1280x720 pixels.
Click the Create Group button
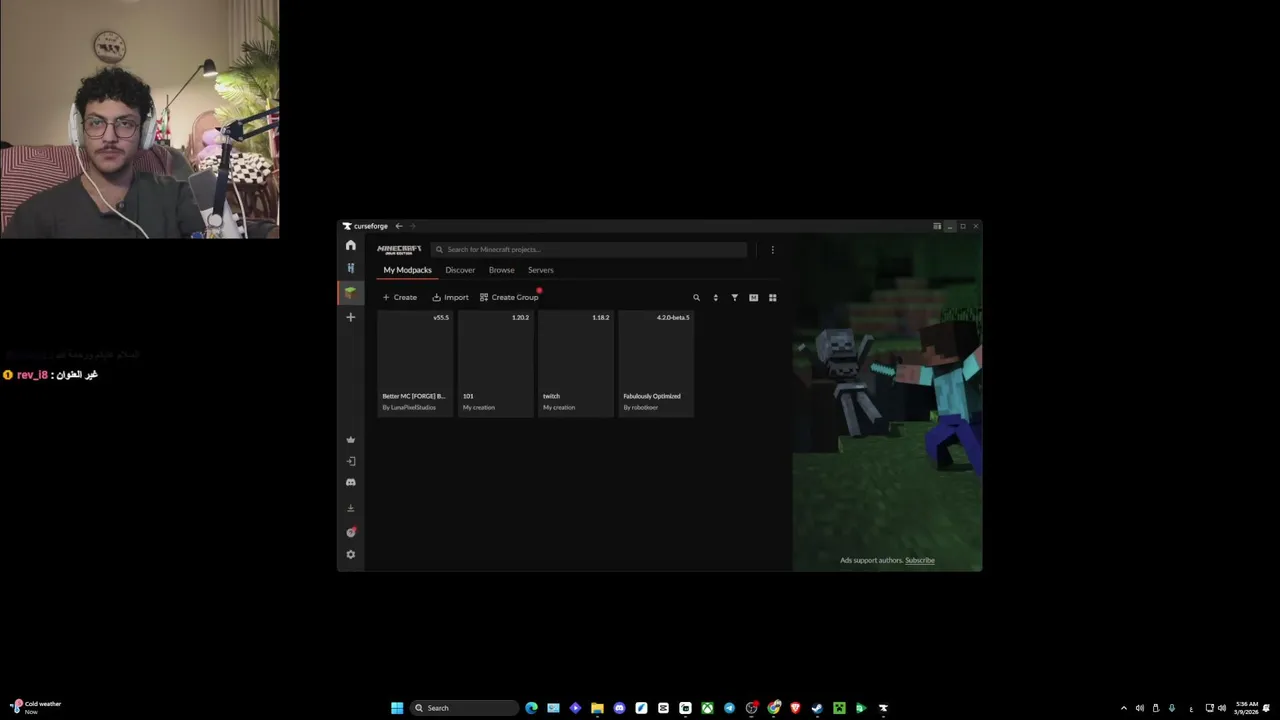[x=509, y=297]
